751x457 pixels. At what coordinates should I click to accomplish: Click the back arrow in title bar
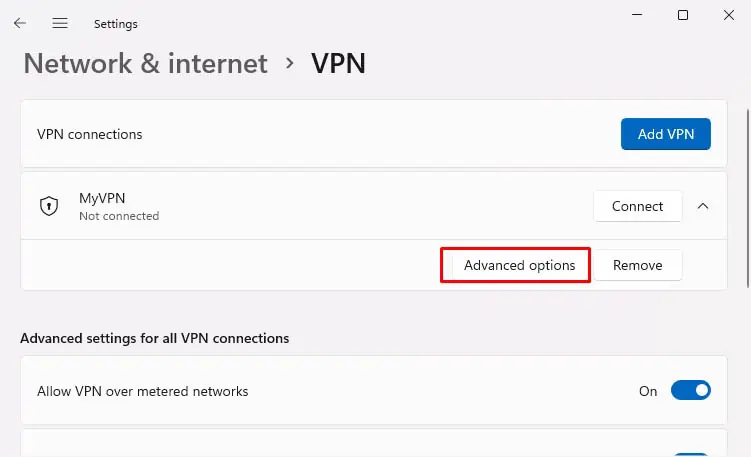20,23
